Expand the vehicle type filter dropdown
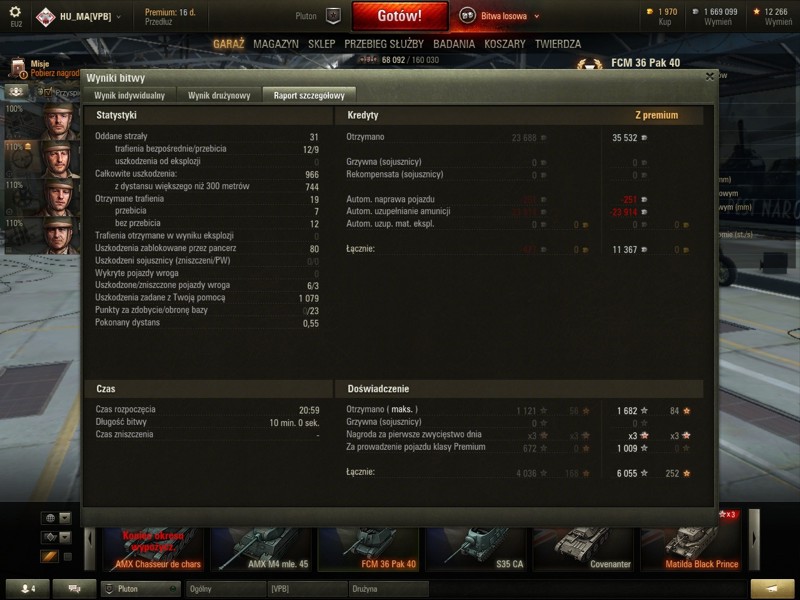 click(56, 537)
